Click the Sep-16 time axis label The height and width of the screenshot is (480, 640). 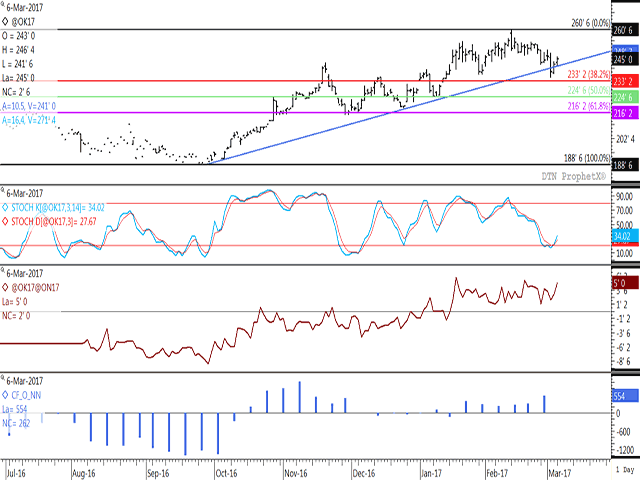click(x=158, y=473)
